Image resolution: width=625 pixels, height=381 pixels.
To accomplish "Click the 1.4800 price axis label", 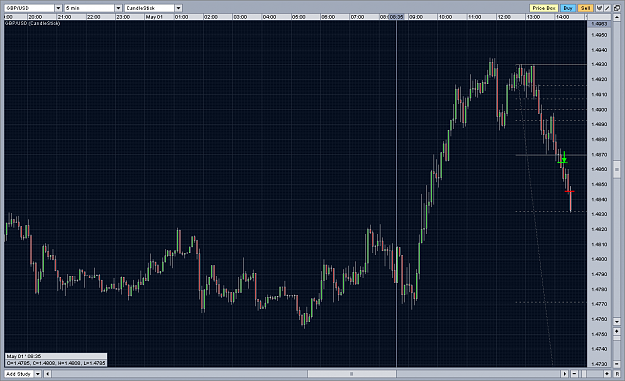I will 599,259.
